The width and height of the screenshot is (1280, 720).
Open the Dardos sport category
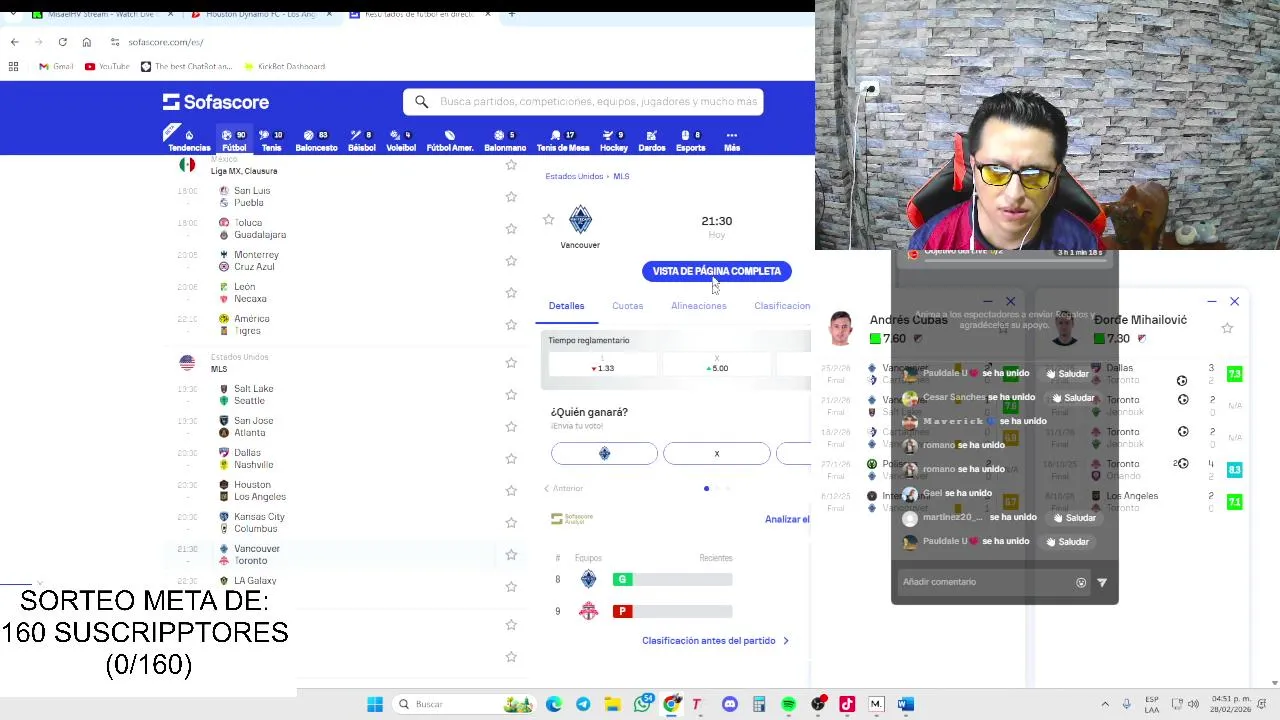tap(652, 140)
